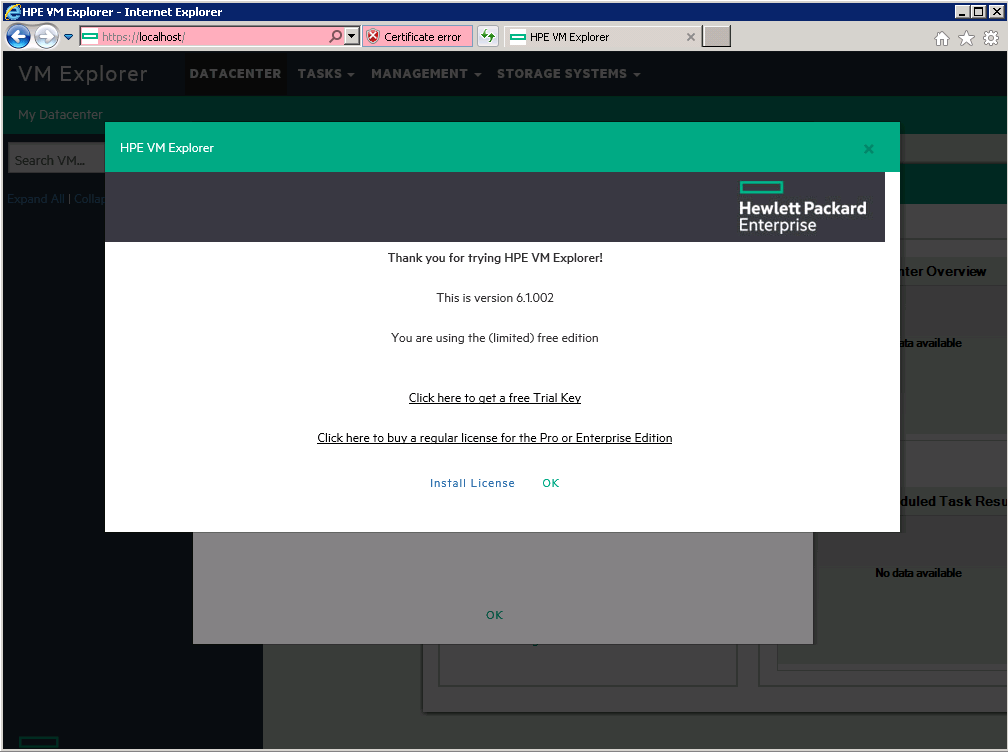Maximize the Internet Explorer window

click(x=978, y=12)
